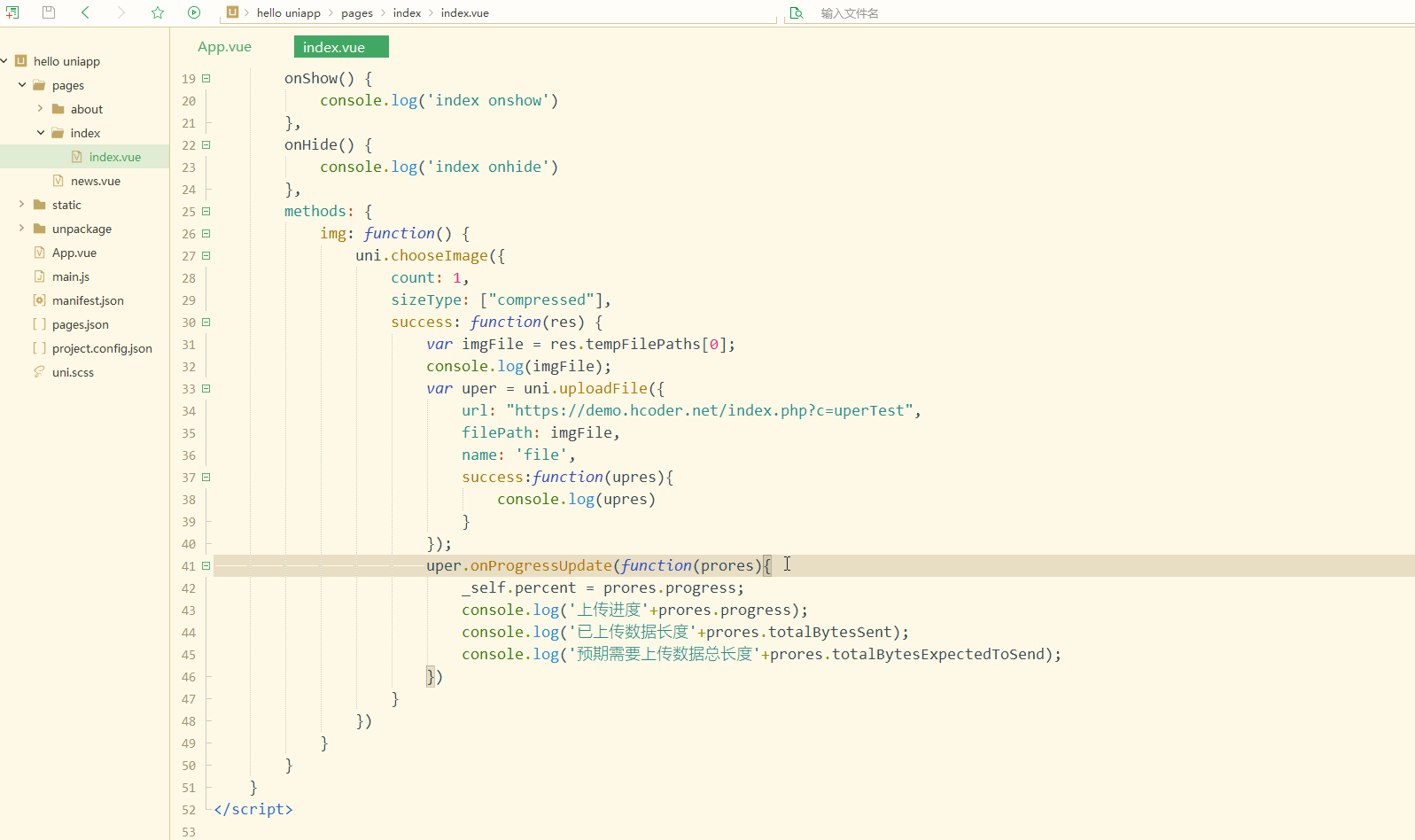Click the file search icon
Image resolution: width=1415 pixels, height=840 pixels.
(x=797, y=12)
